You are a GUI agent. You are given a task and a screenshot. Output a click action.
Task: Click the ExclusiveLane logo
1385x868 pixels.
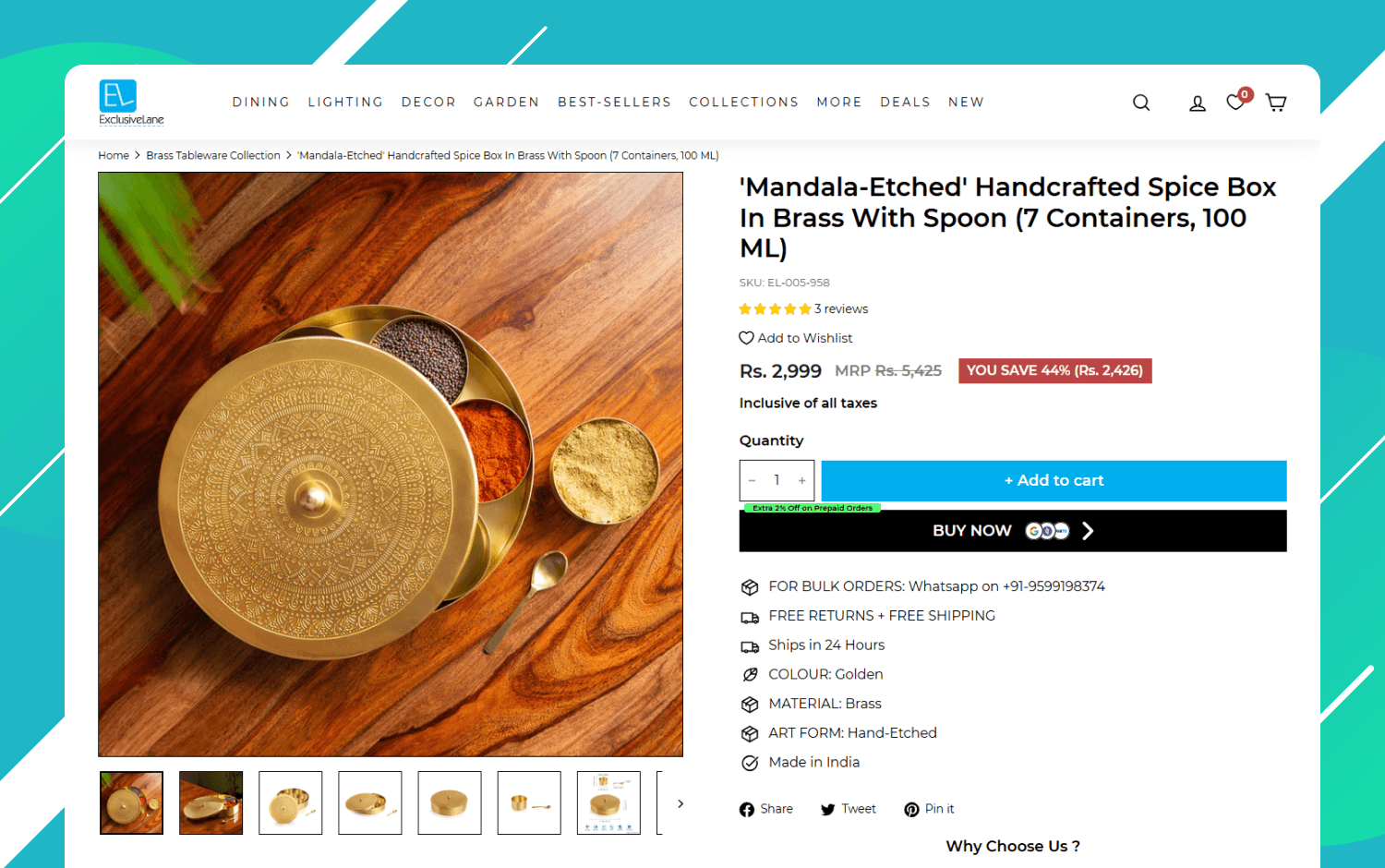click(x=131, y=102)
